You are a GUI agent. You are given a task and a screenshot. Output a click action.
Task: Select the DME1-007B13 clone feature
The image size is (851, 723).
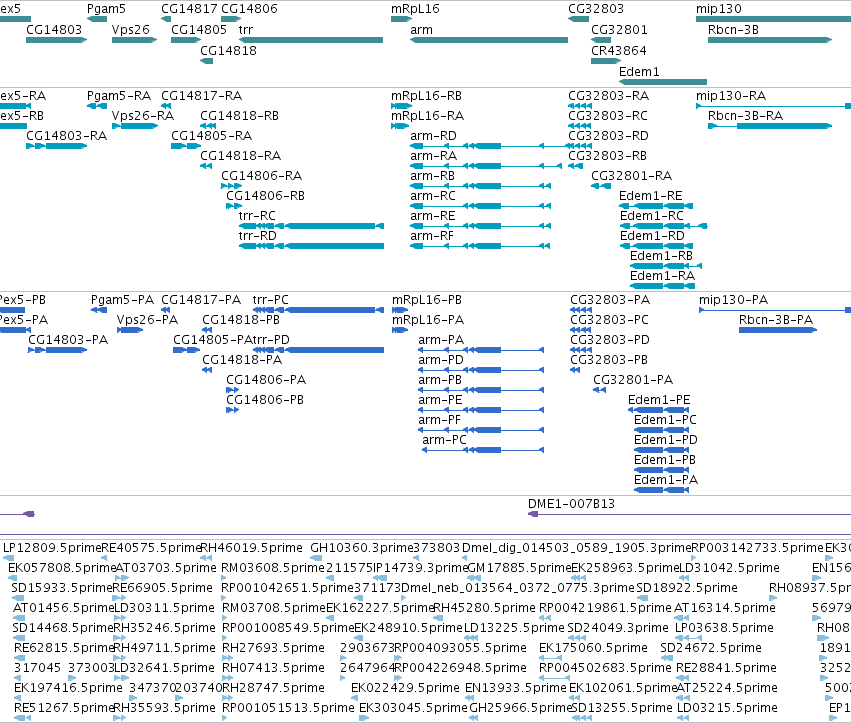pyautogui.click(x=689, y=514)
